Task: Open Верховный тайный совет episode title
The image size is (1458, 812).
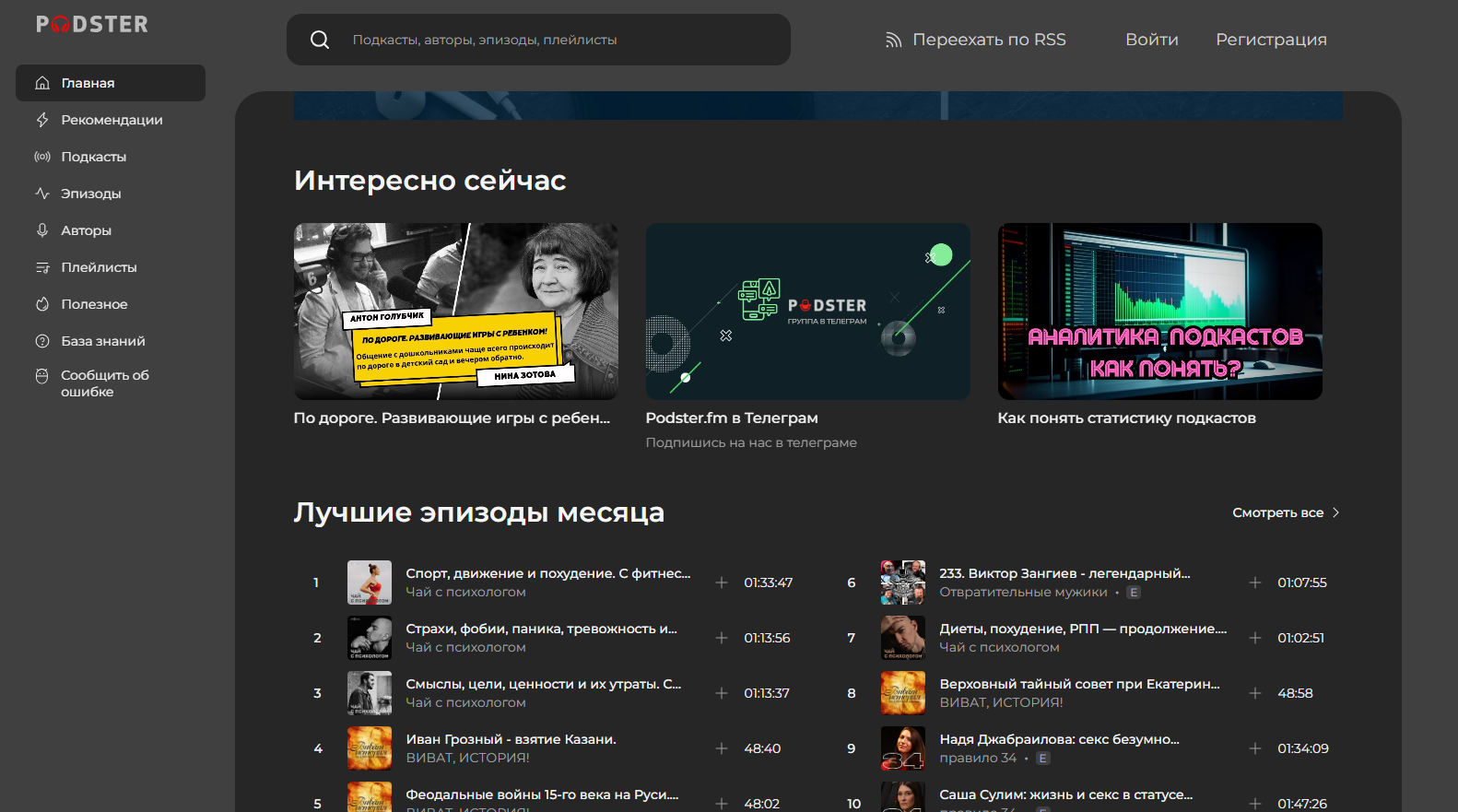Action: click(1079, 684)
